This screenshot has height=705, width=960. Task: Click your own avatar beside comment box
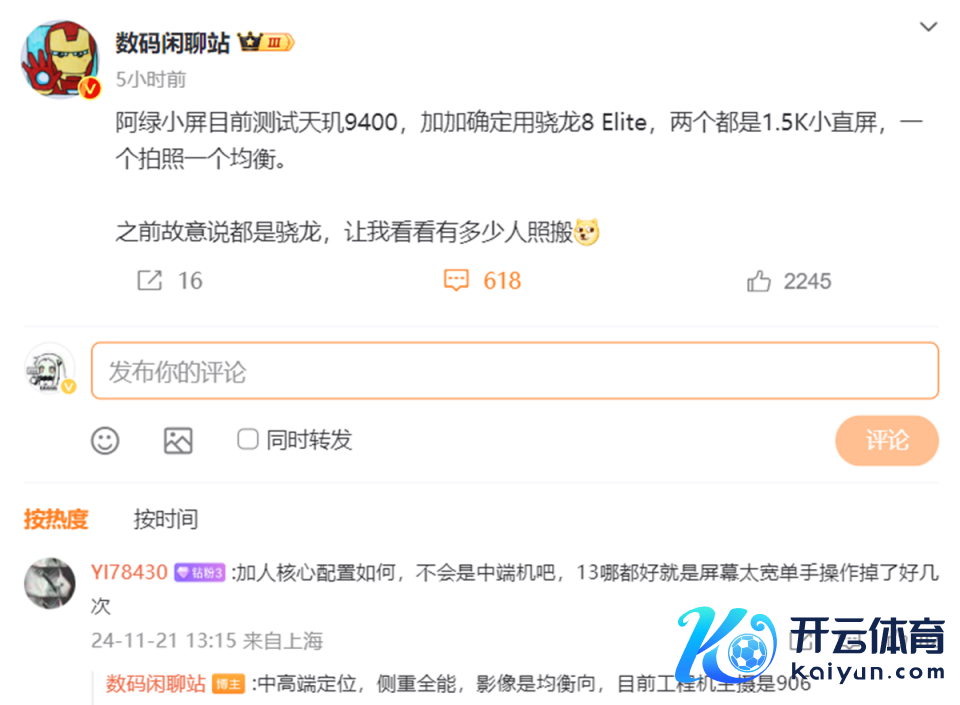pyautogui.click(x=50, y=368)
